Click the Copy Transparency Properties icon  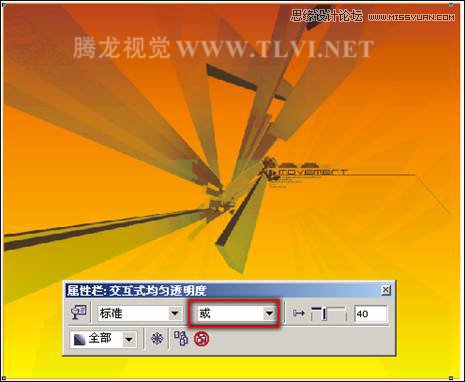pyautogui.click(x=181, y=338)
